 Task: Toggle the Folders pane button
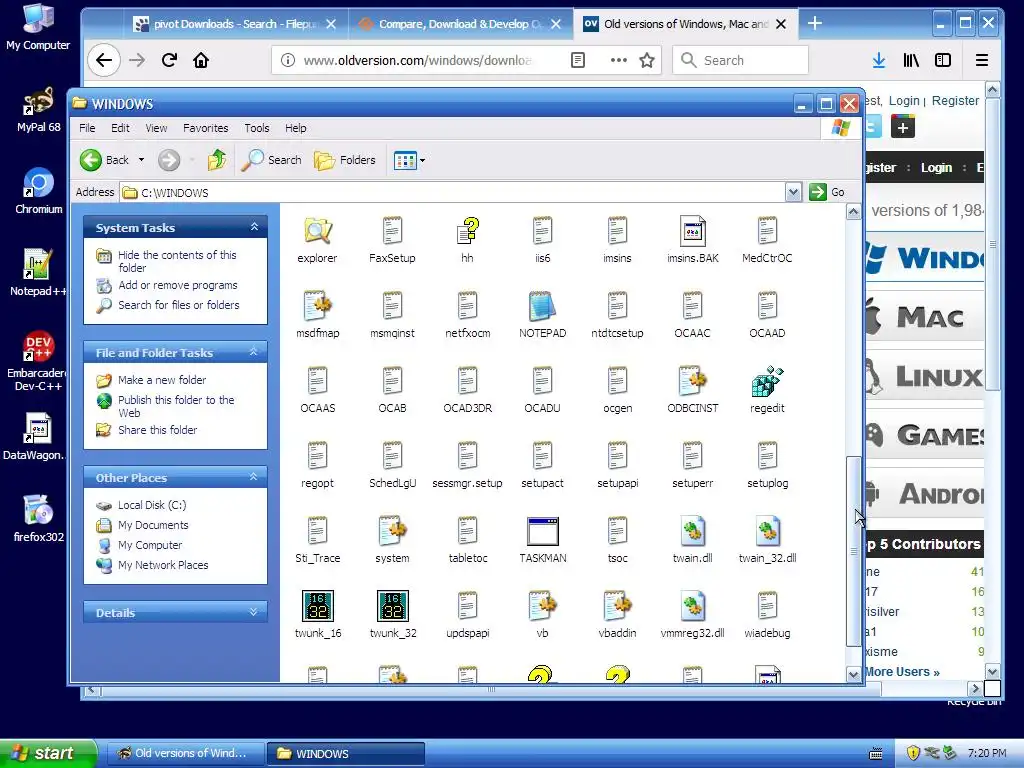click(345, 160)
